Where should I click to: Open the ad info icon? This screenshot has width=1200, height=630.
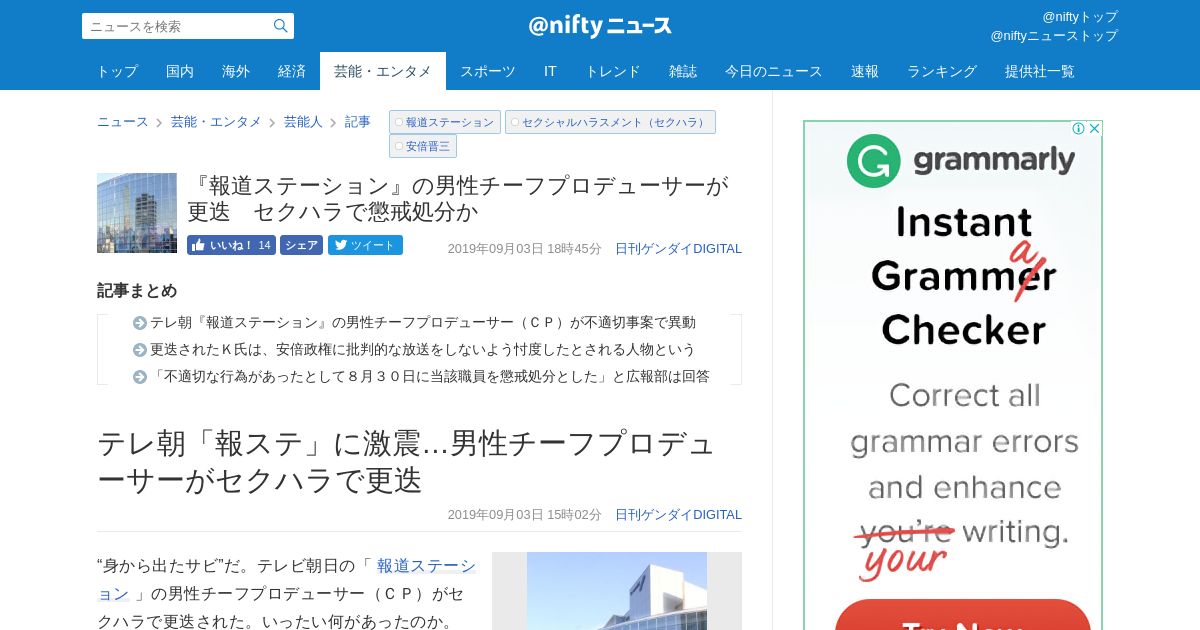click(1078, 129)
